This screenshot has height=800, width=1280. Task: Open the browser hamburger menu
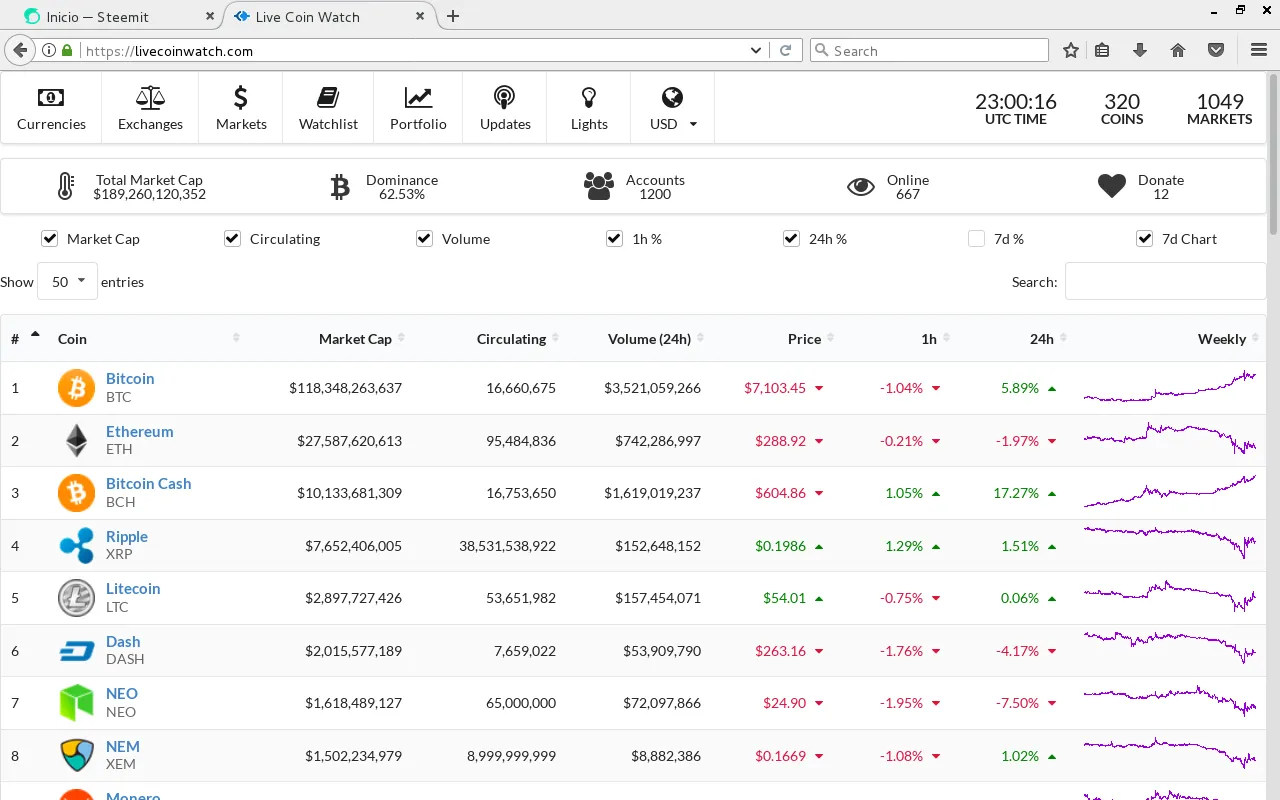(1259, 50)
